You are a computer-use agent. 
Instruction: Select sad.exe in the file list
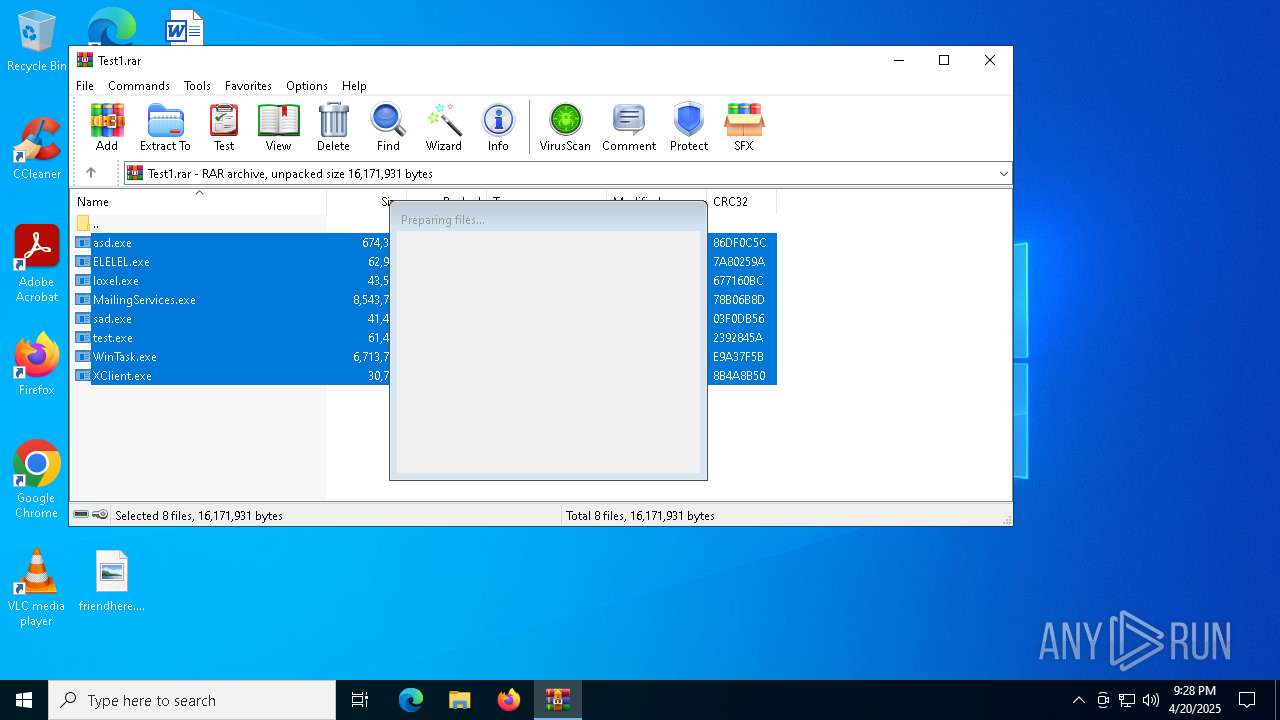(112, 319)
